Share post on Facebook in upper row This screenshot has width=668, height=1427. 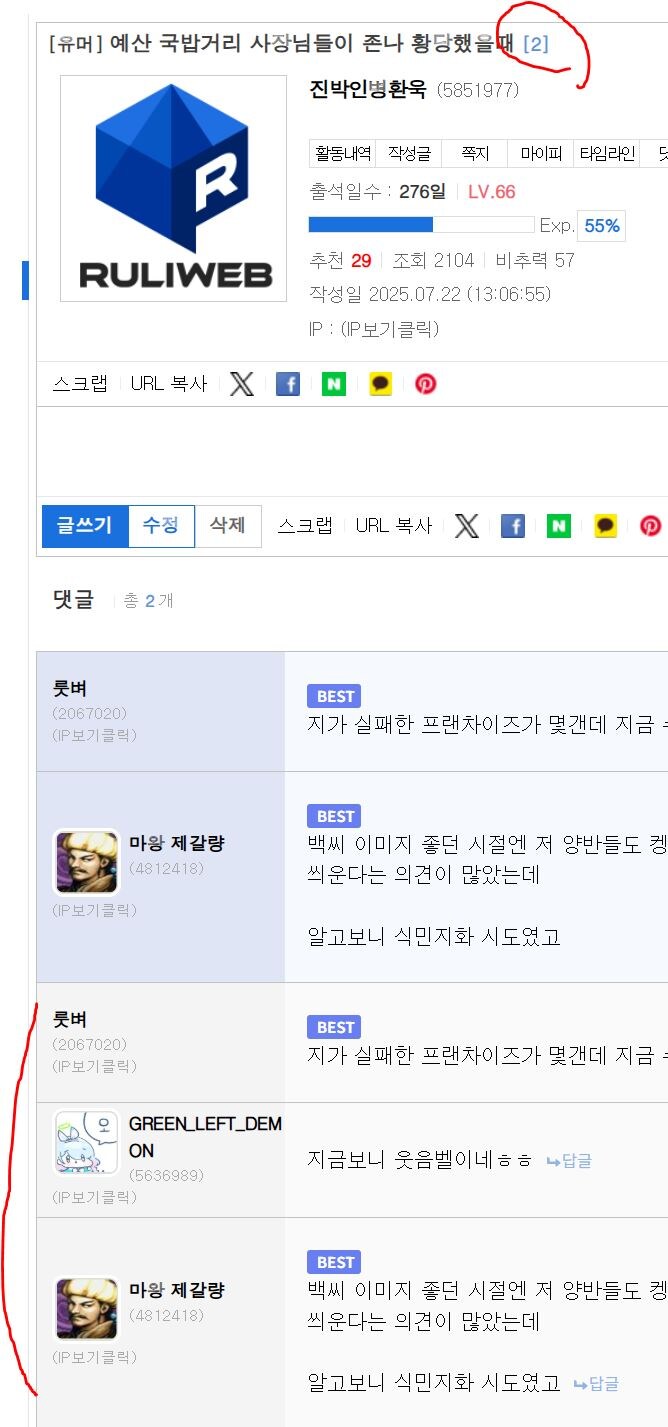(x=288, y=384)
